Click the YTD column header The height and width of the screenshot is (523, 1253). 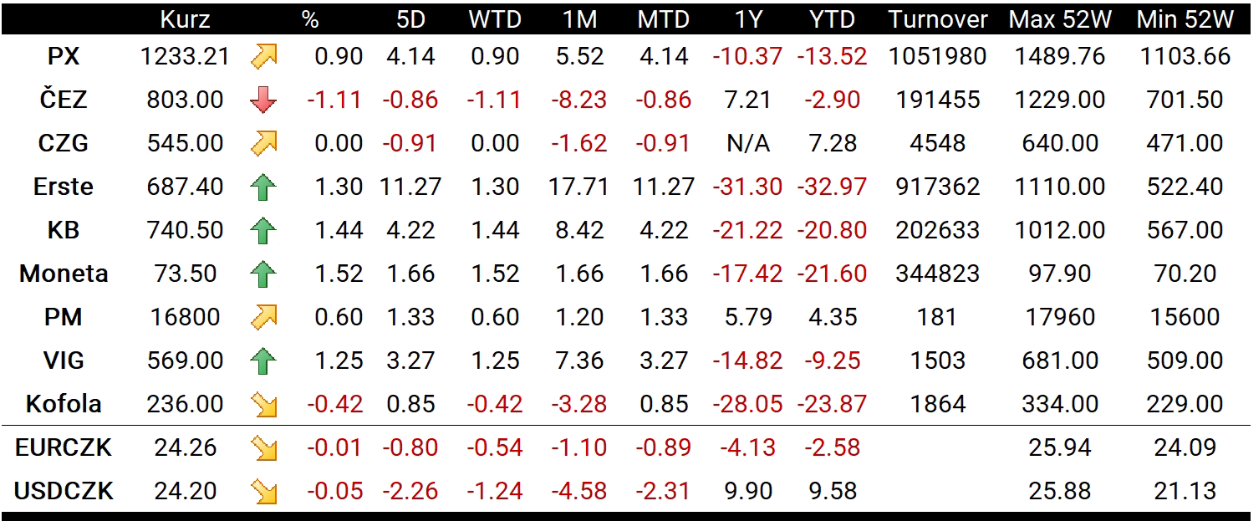point(831,19)
